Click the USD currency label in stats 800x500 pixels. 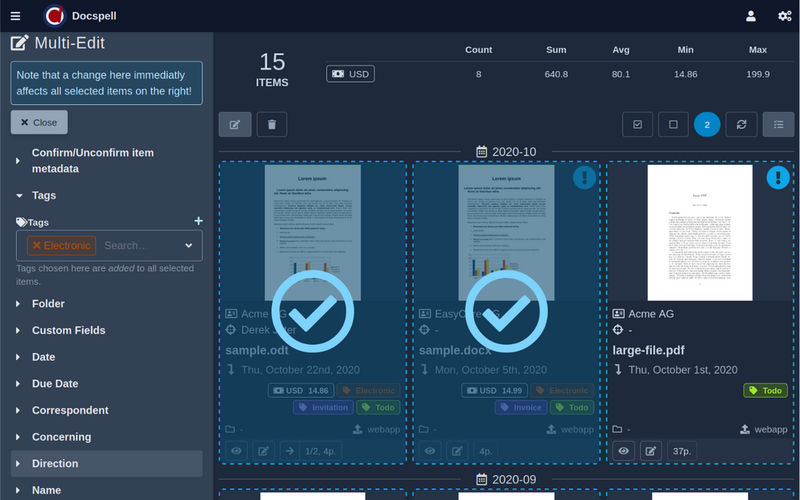coord(351,74)
